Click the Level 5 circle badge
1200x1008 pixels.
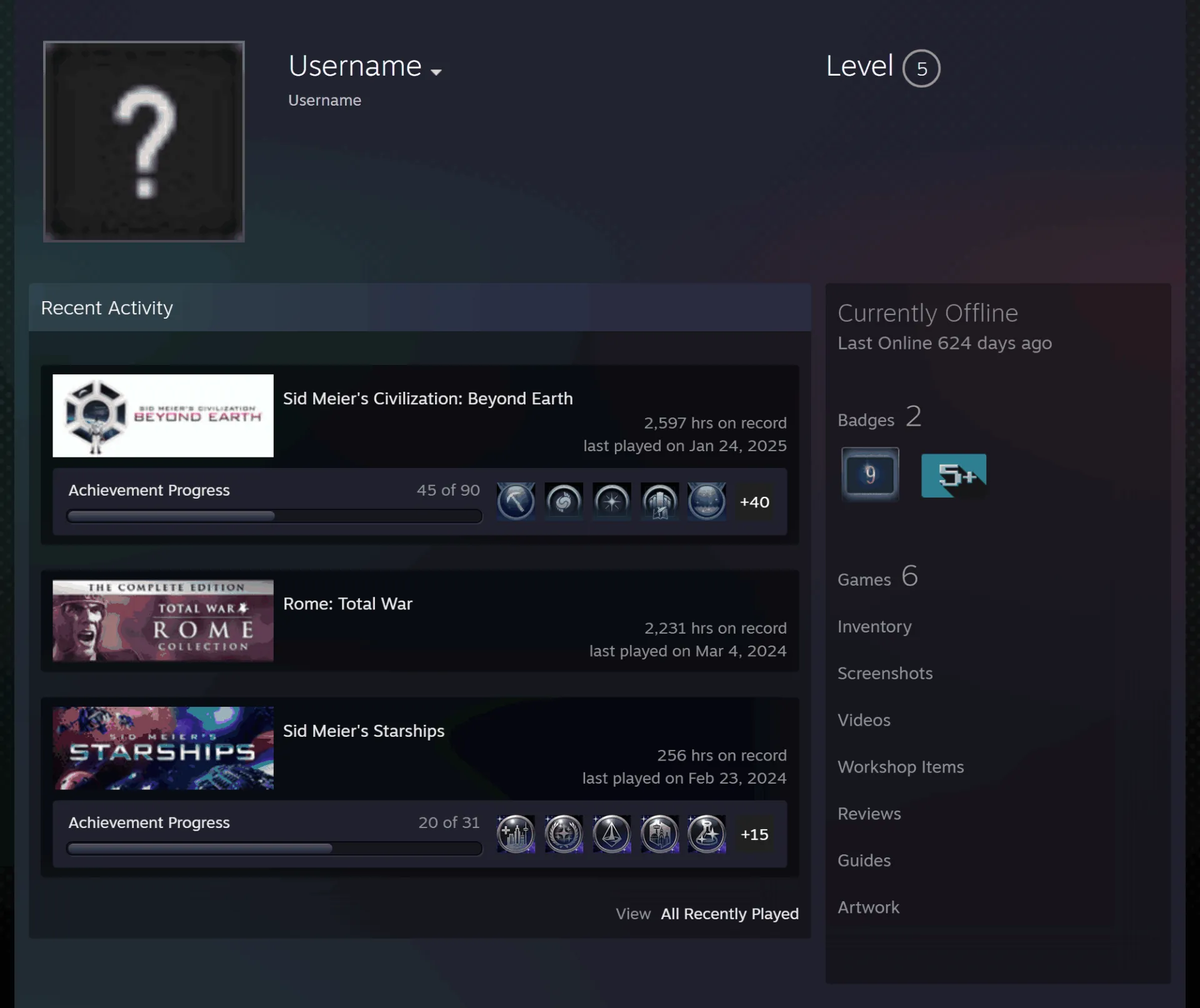point(921,68)
